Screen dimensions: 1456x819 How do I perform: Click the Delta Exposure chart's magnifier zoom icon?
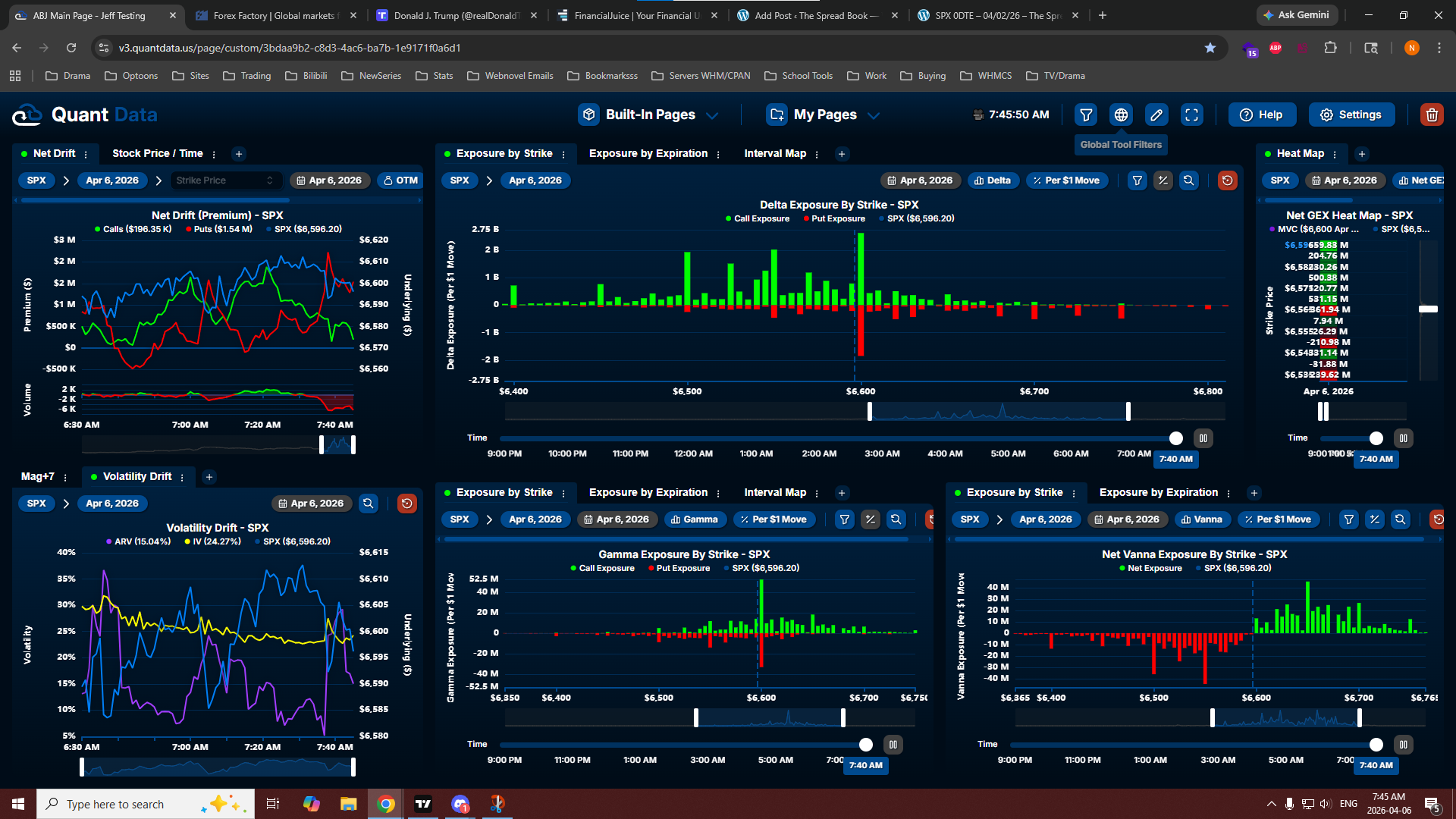coord(1189,180)
